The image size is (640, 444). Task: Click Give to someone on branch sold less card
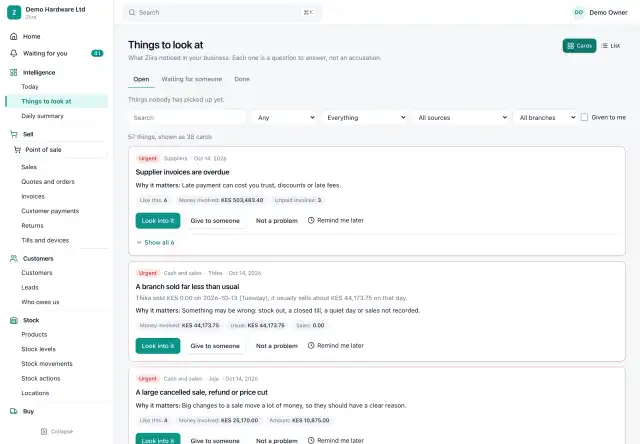click(x=215, y=346)
